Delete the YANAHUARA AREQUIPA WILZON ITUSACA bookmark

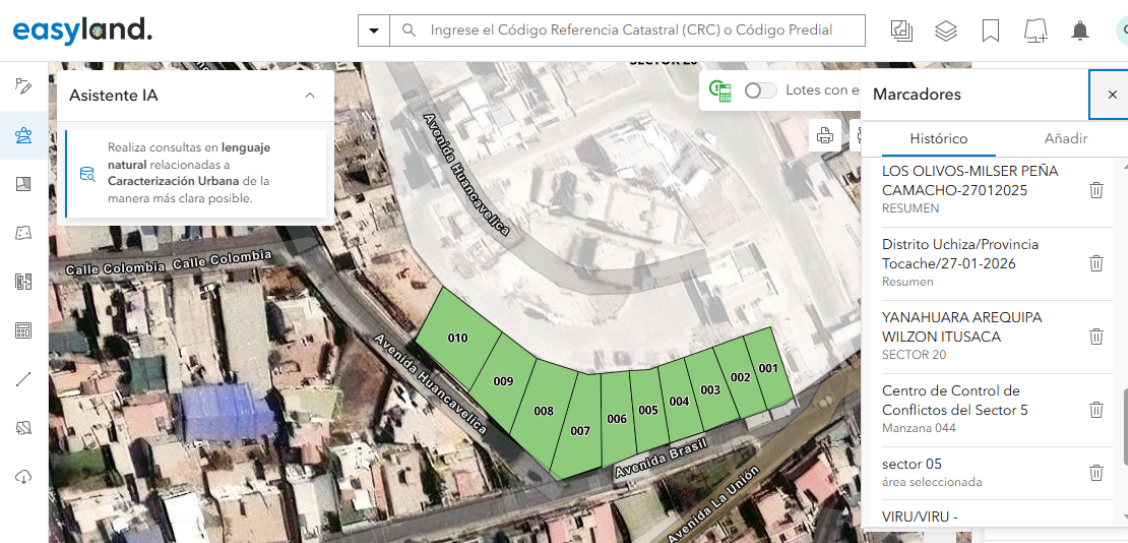click(1096, 336)
